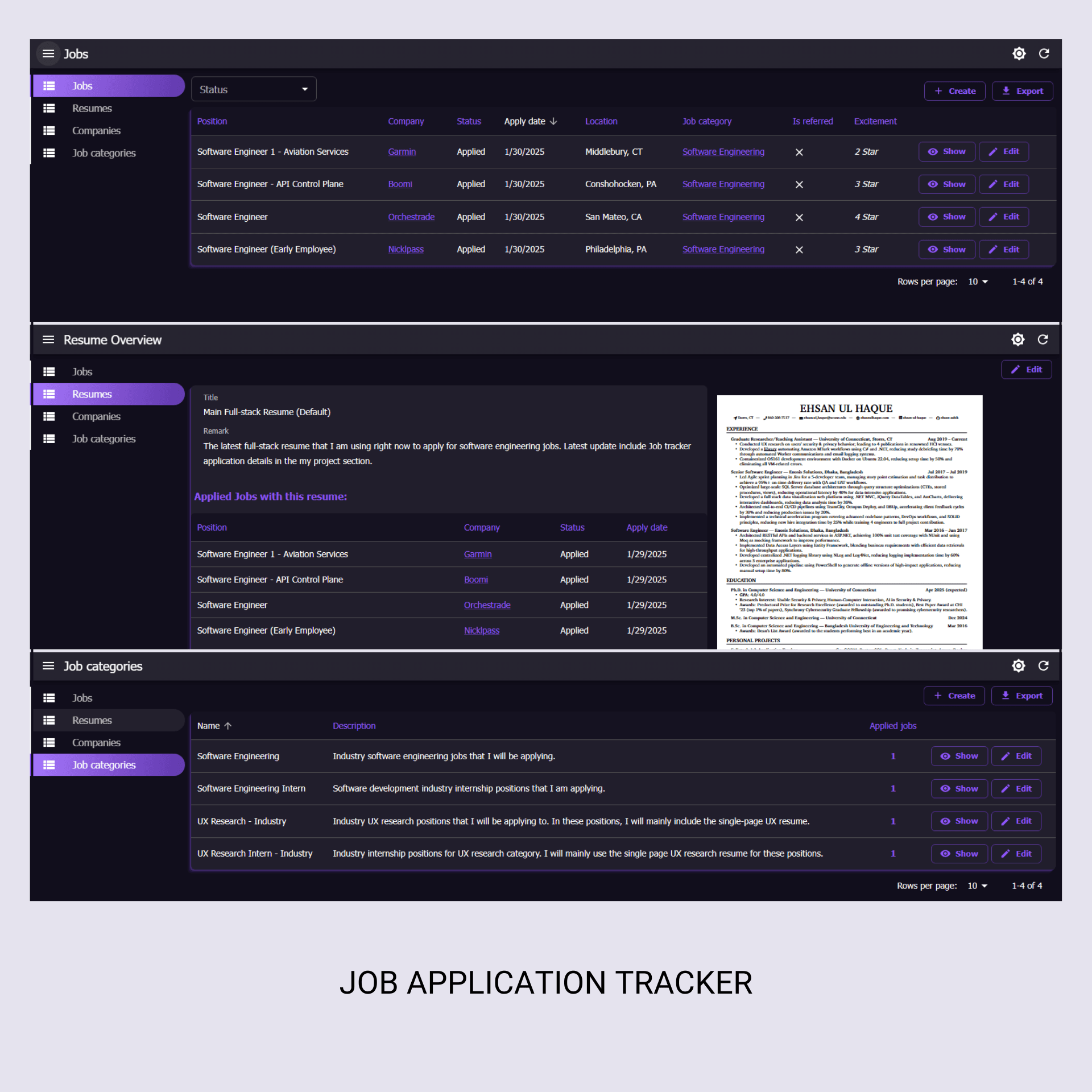Select Job categories in the top panel sidebar
The image size is (1092, 1092).
[x=108, y=153]
